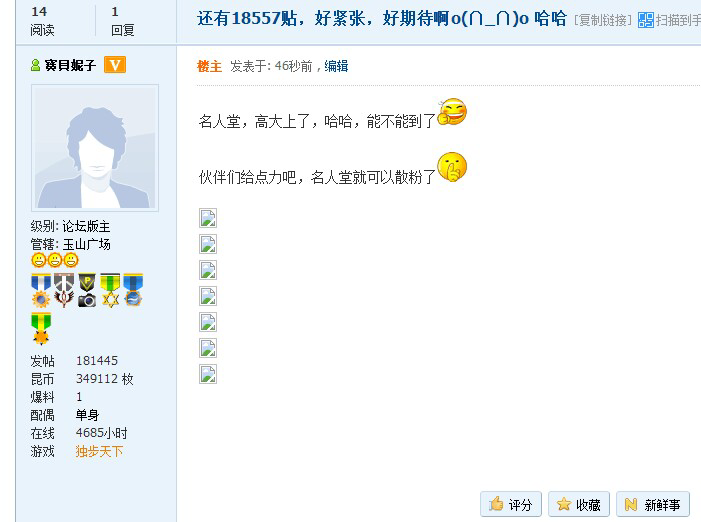Click the 评分 rating button
This screenshot has width=701, height=522.
pyautogui.click(x=511, y=505)
